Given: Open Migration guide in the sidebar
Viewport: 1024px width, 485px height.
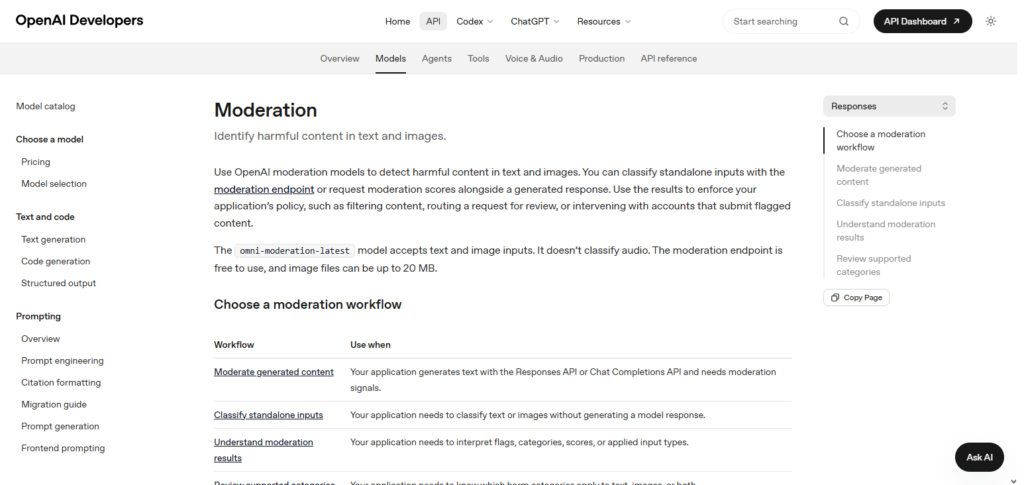Looking at the screenshot, I should [x=54, y=405].
